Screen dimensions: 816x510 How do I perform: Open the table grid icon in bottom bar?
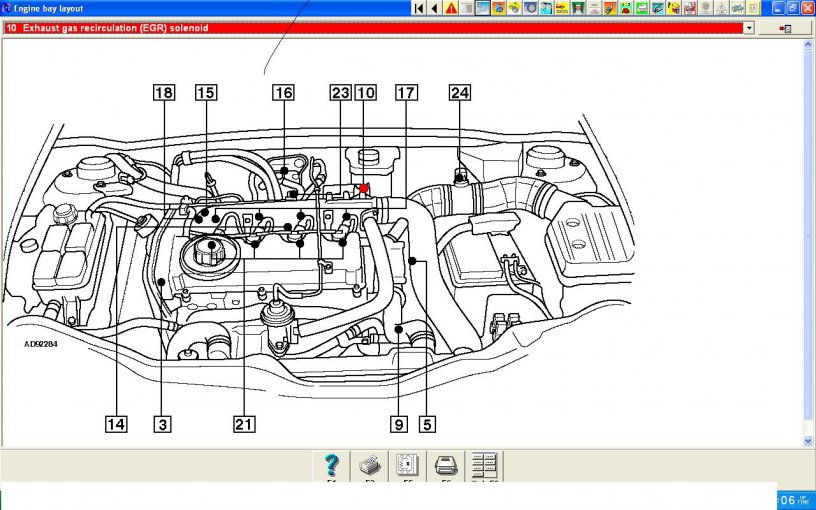click(484, 465)
